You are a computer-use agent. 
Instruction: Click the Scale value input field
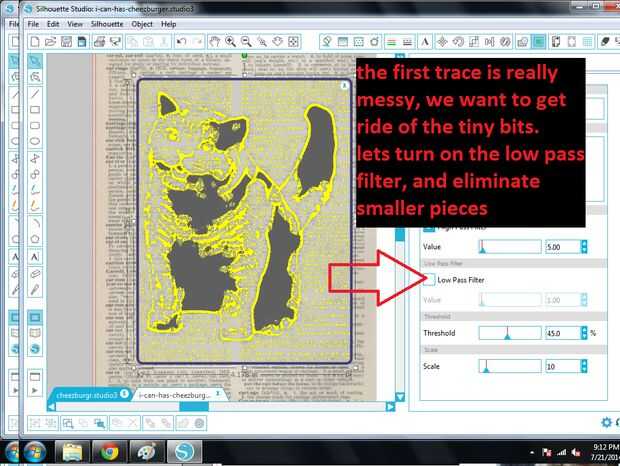563,366
